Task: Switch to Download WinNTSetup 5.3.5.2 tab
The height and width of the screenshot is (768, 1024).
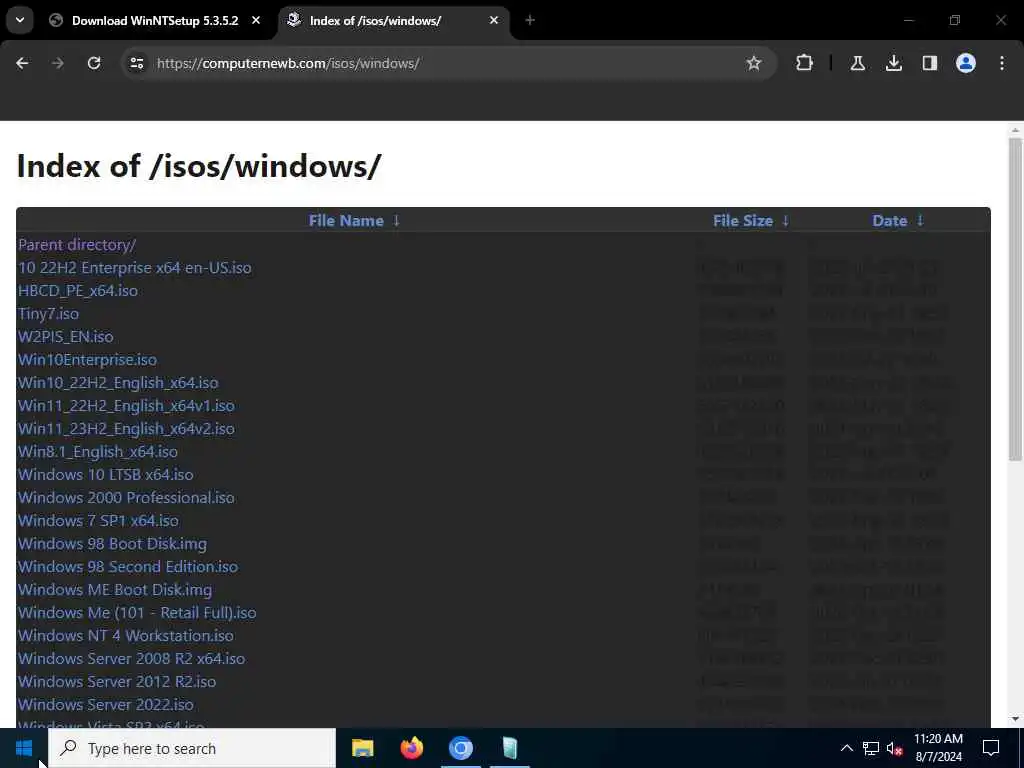Action: [155, 20]
